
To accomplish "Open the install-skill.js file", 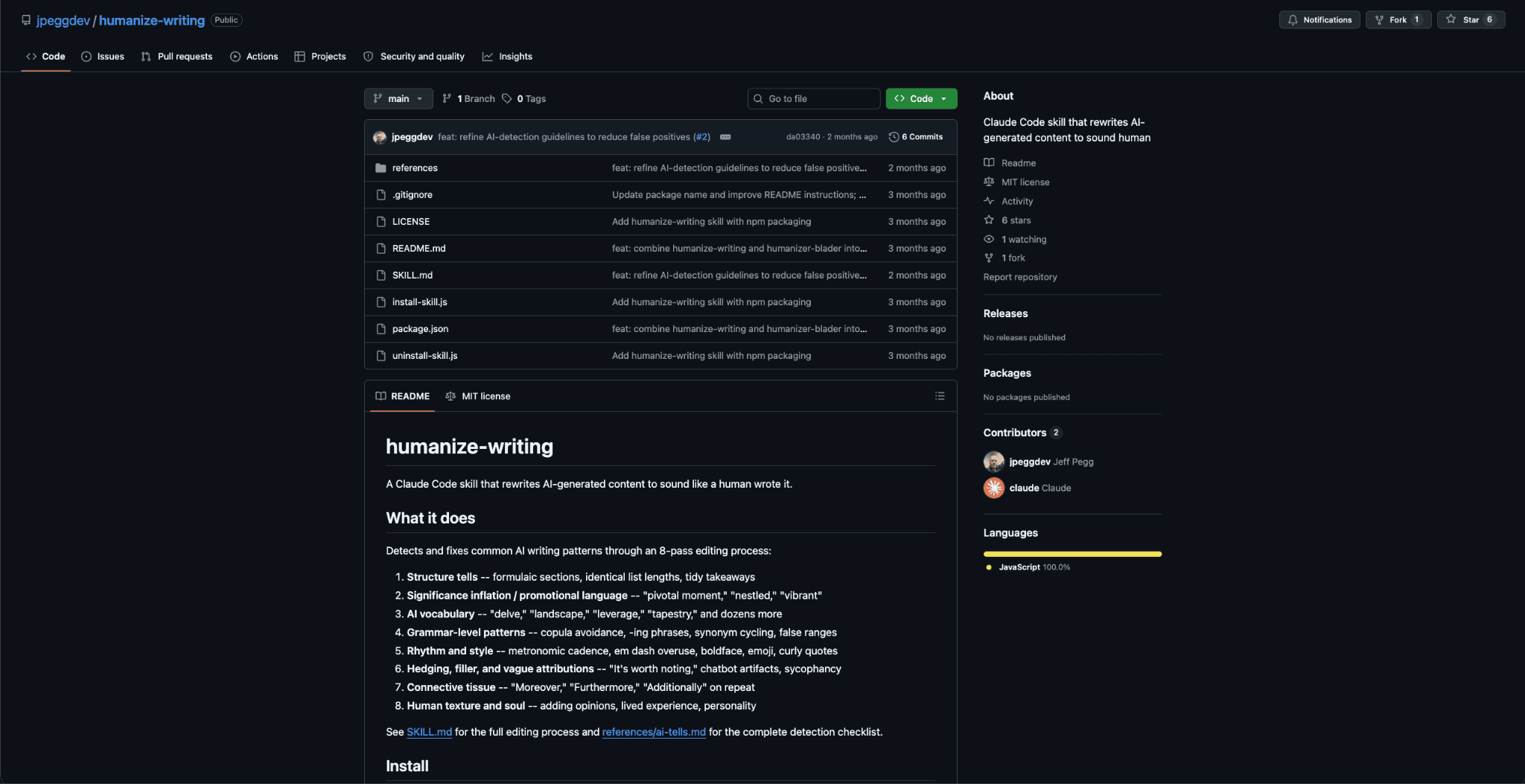I will pyautogui.click(x=419, y=302).
